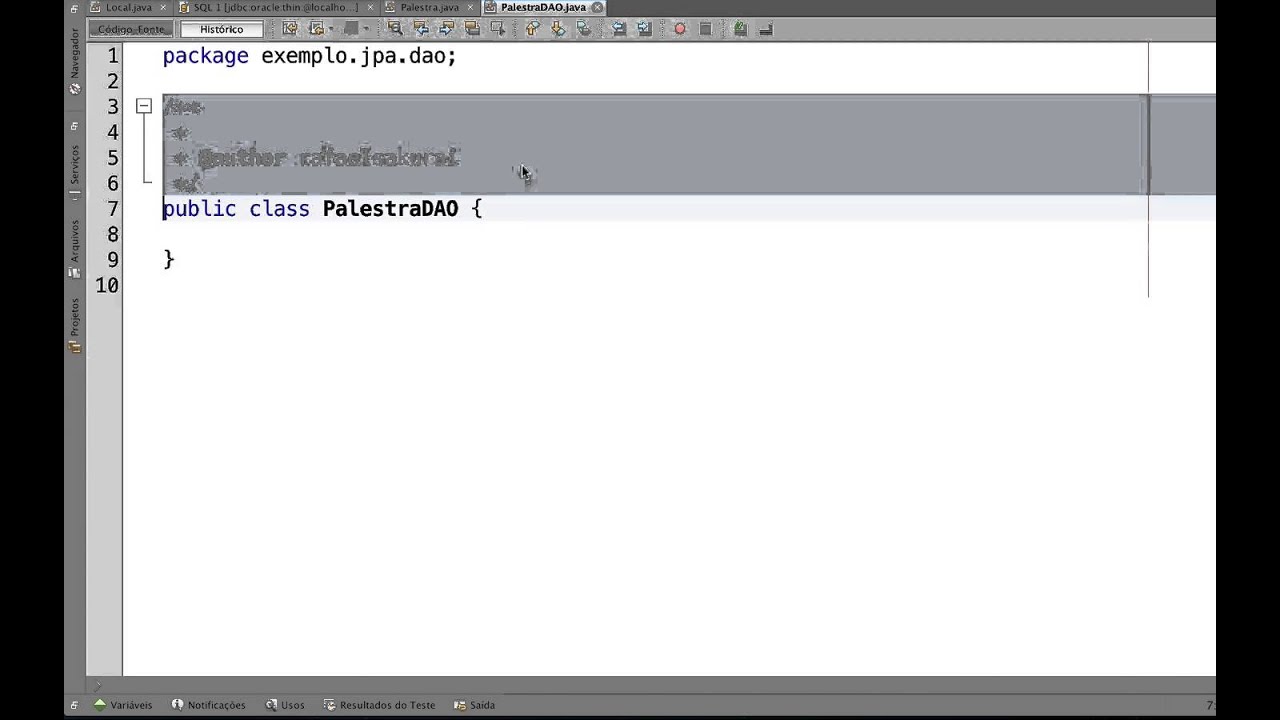
Task: Click the Projetos panel icon
Action: [x=74, y=347]
